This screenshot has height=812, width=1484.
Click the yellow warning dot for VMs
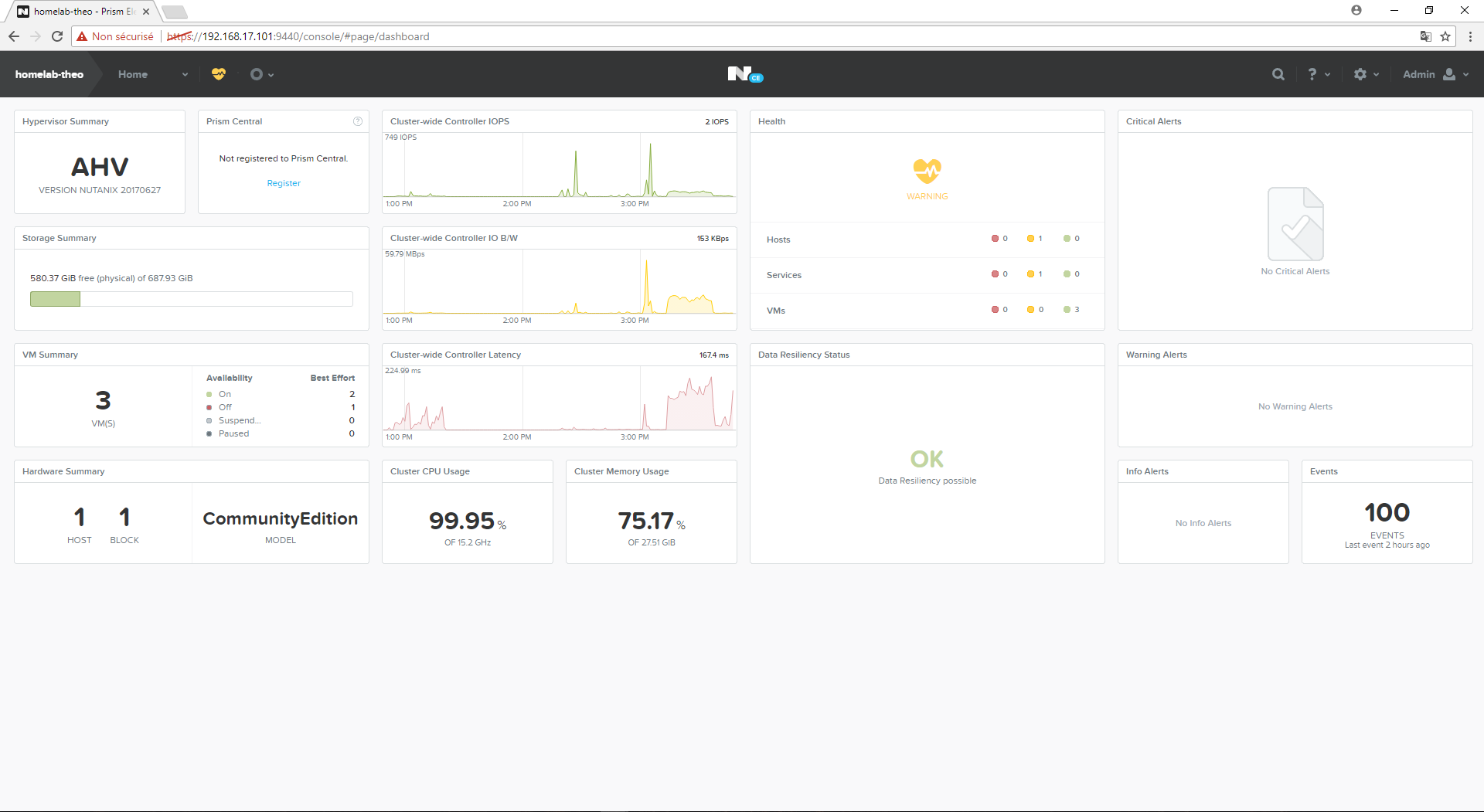[1030, 310]
